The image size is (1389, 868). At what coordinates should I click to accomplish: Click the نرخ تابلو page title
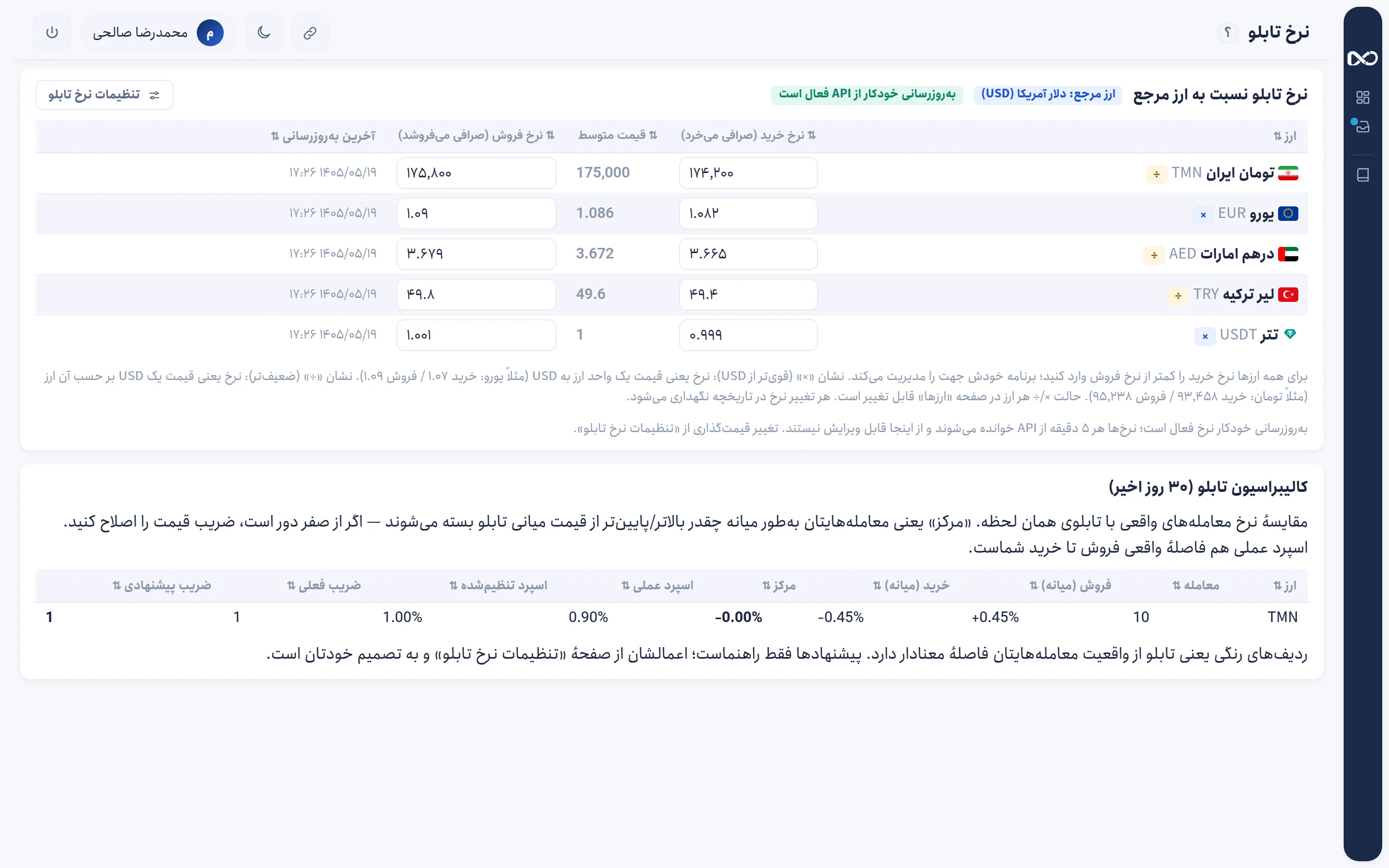pos(1278,33)
